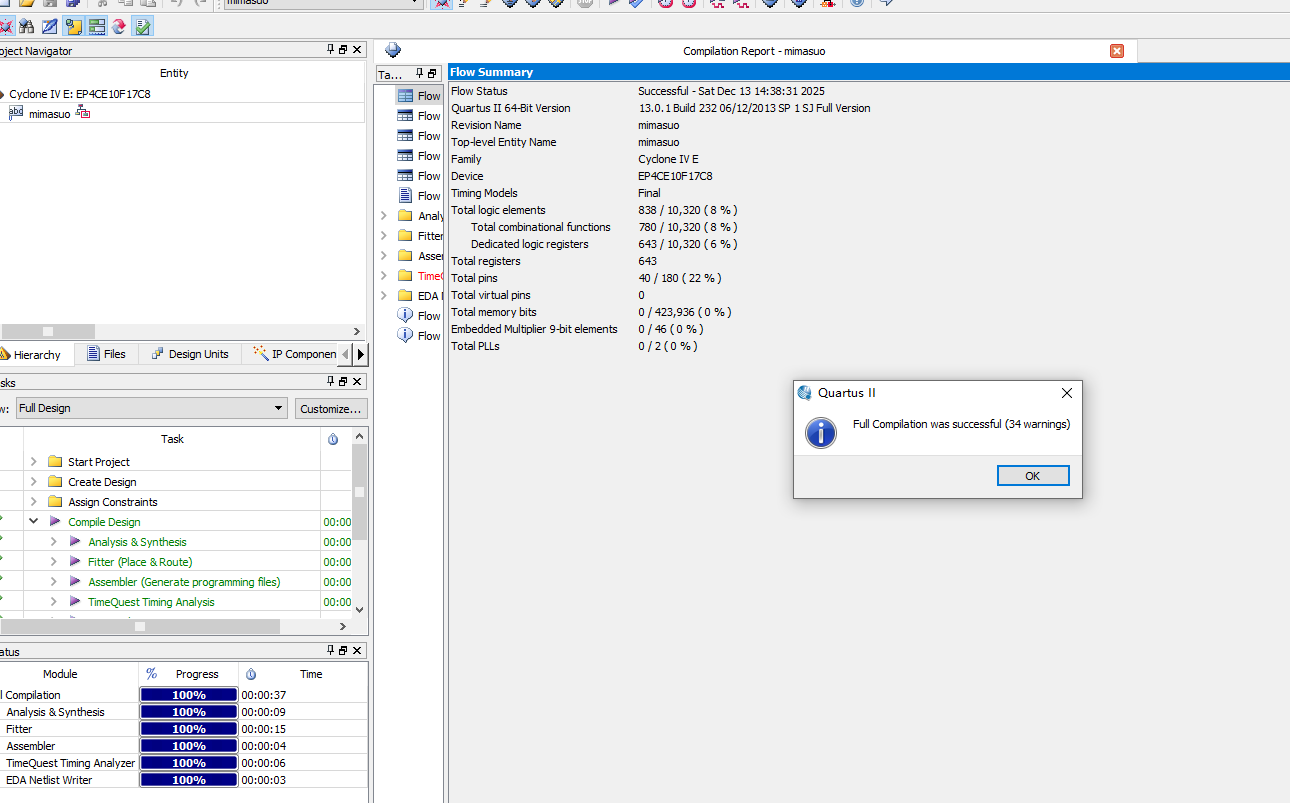The width and height of the screenshot is (1290, 803).
Task: Expand the Create Design task group
Action: (33, 482)
